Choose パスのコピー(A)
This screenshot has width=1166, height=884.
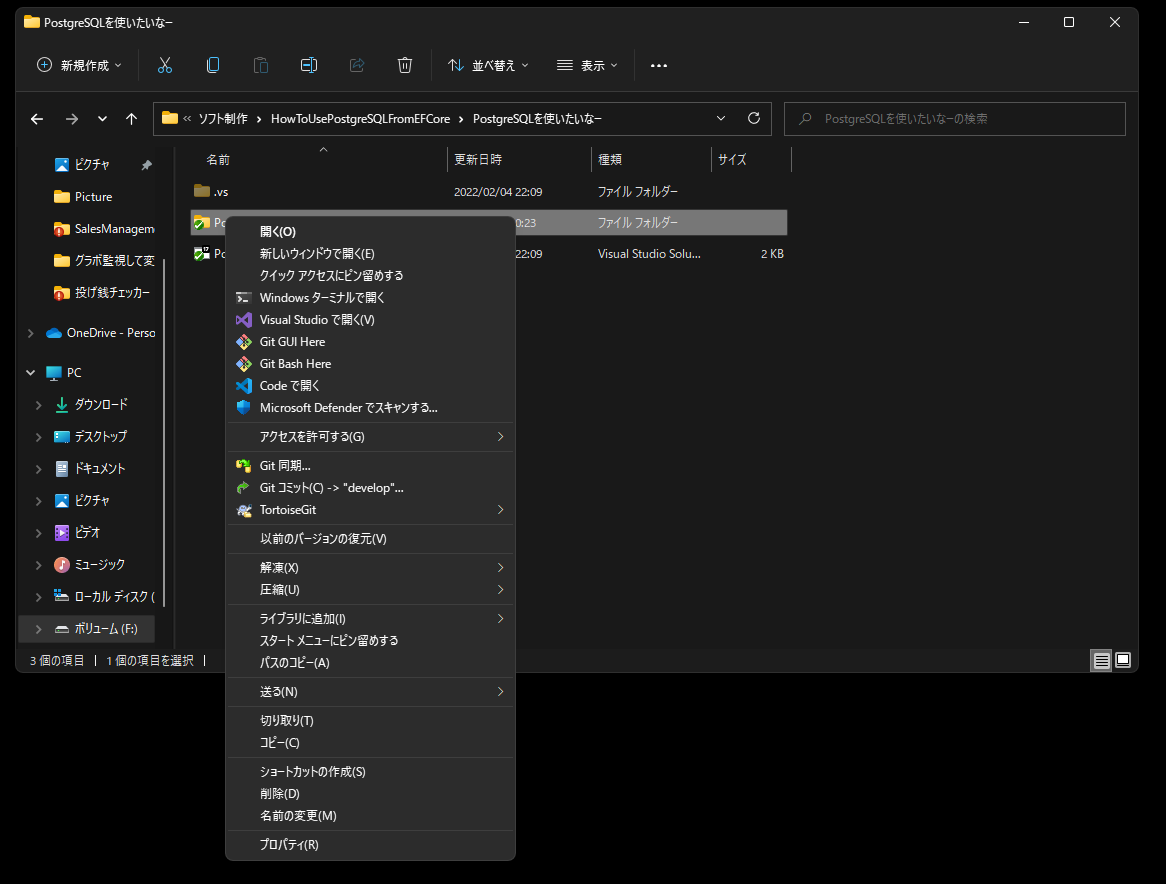click(x=370, y=662)
